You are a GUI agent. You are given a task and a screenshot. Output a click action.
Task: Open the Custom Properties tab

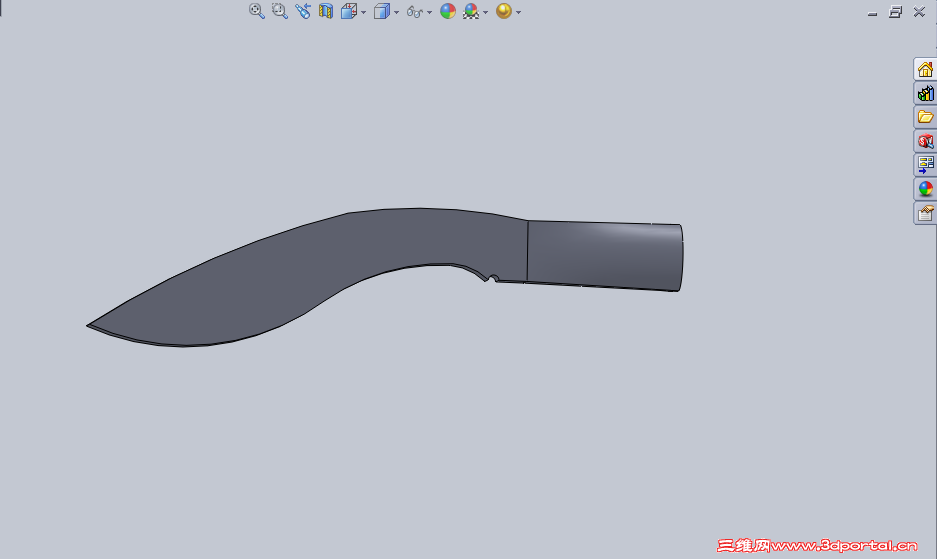[x=925, y=213]
